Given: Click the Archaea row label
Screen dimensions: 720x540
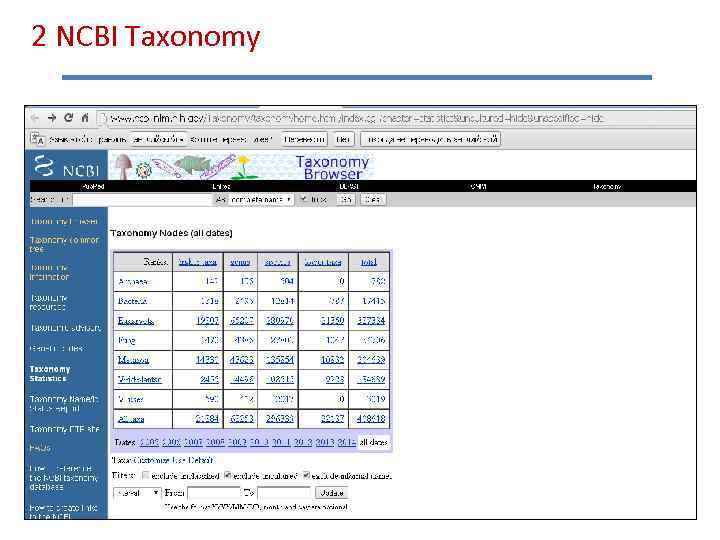Looking at the screenshot, I should pos(134,281).
